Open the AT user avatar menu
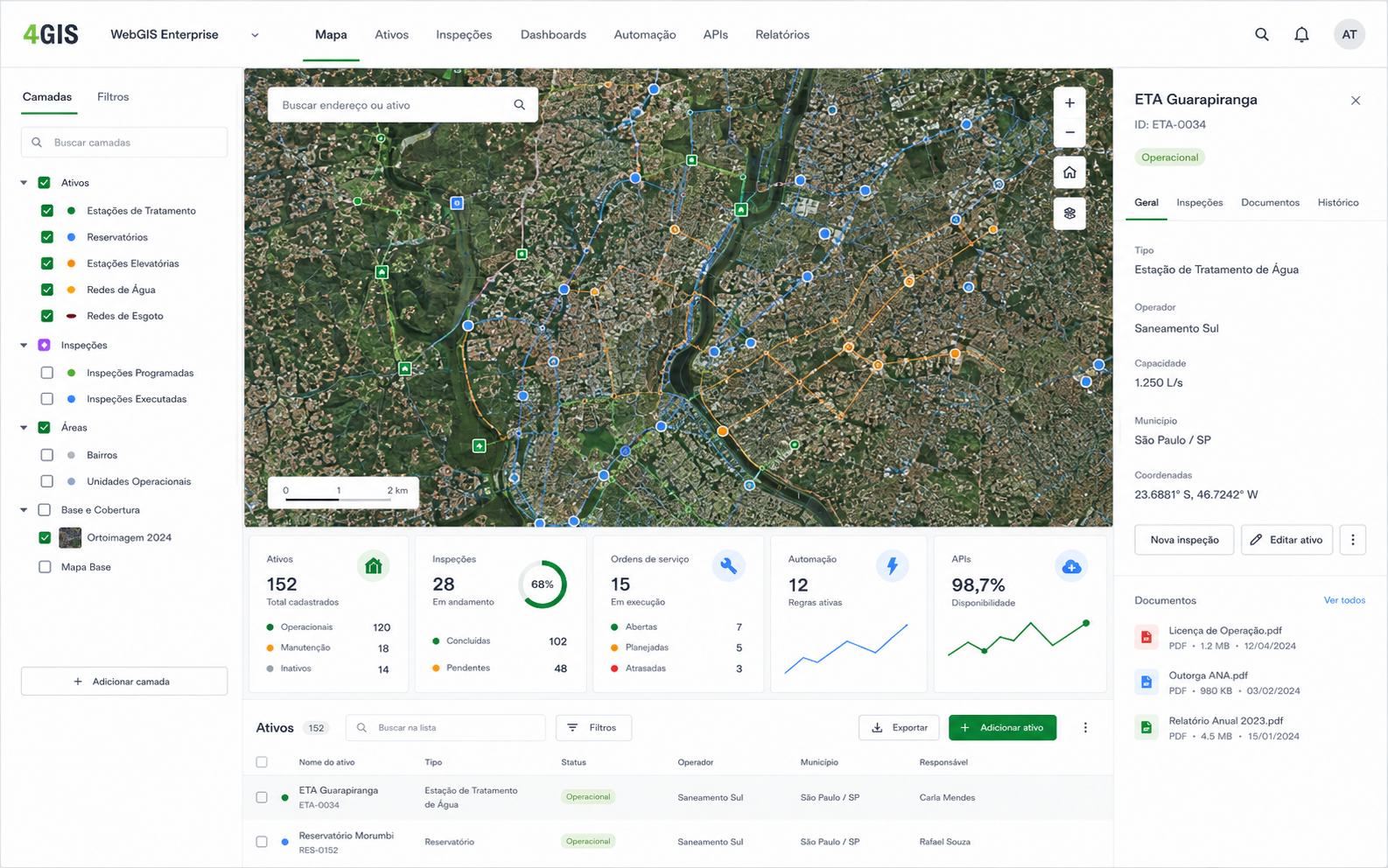1388x868 pixels. coord(1349,35)
